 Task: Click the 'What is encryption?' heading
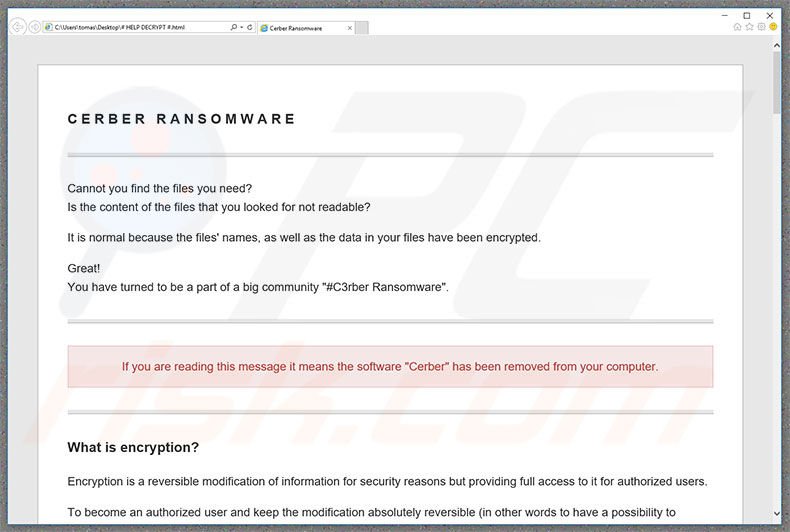pos(133,447)
